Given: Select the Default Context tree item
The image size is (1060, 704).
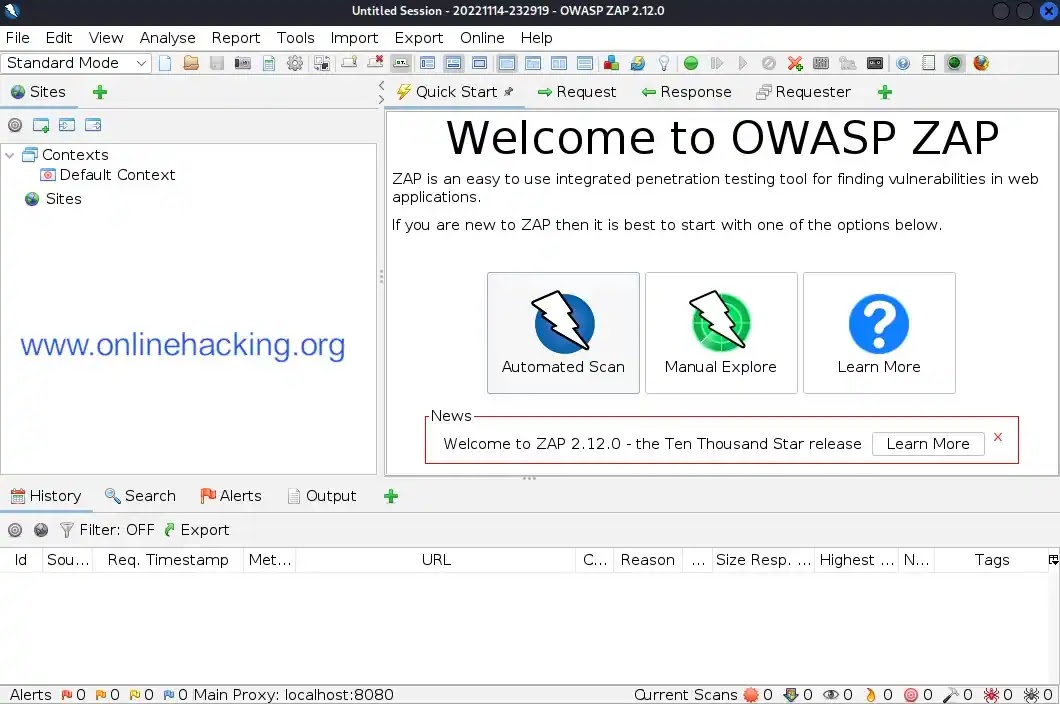Looking at the screenshot, I should [109, 175].
